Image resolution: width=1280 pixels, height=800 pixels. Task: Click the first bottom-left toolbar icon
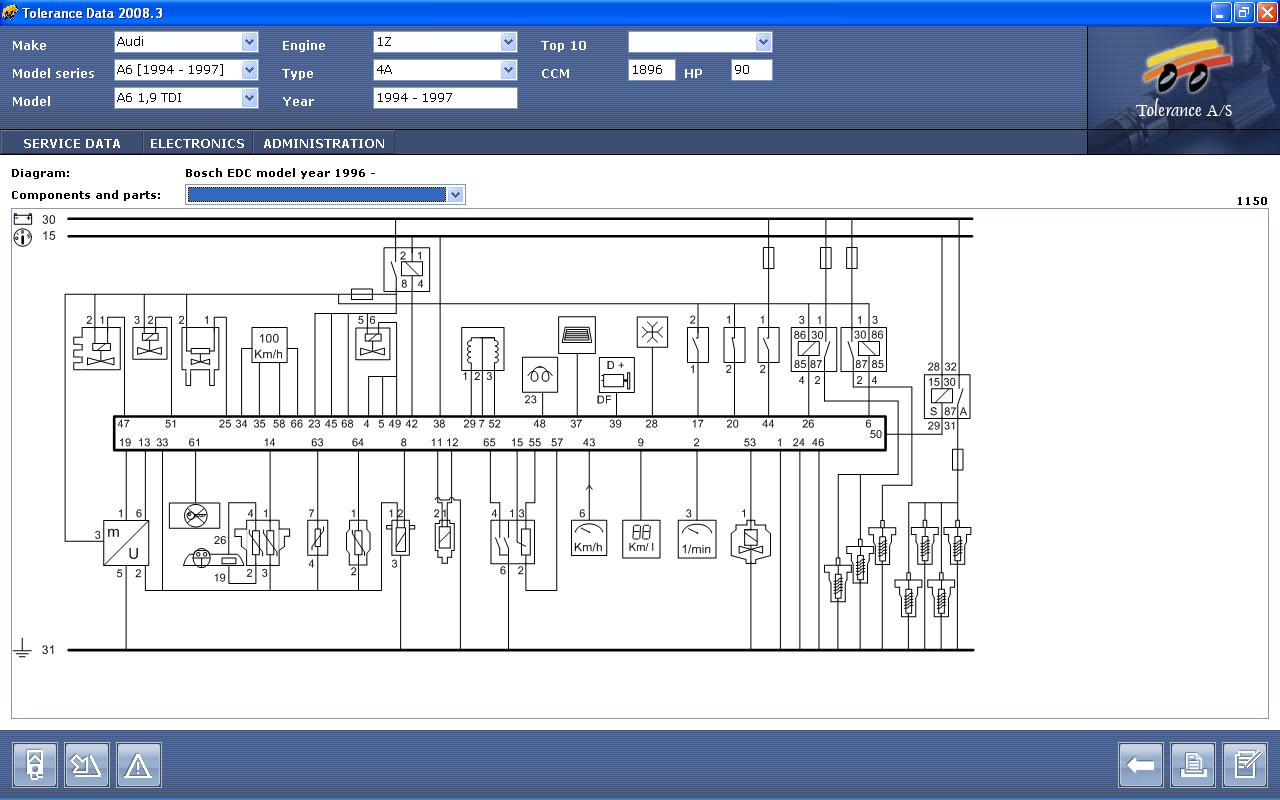(x=34, y=765)
